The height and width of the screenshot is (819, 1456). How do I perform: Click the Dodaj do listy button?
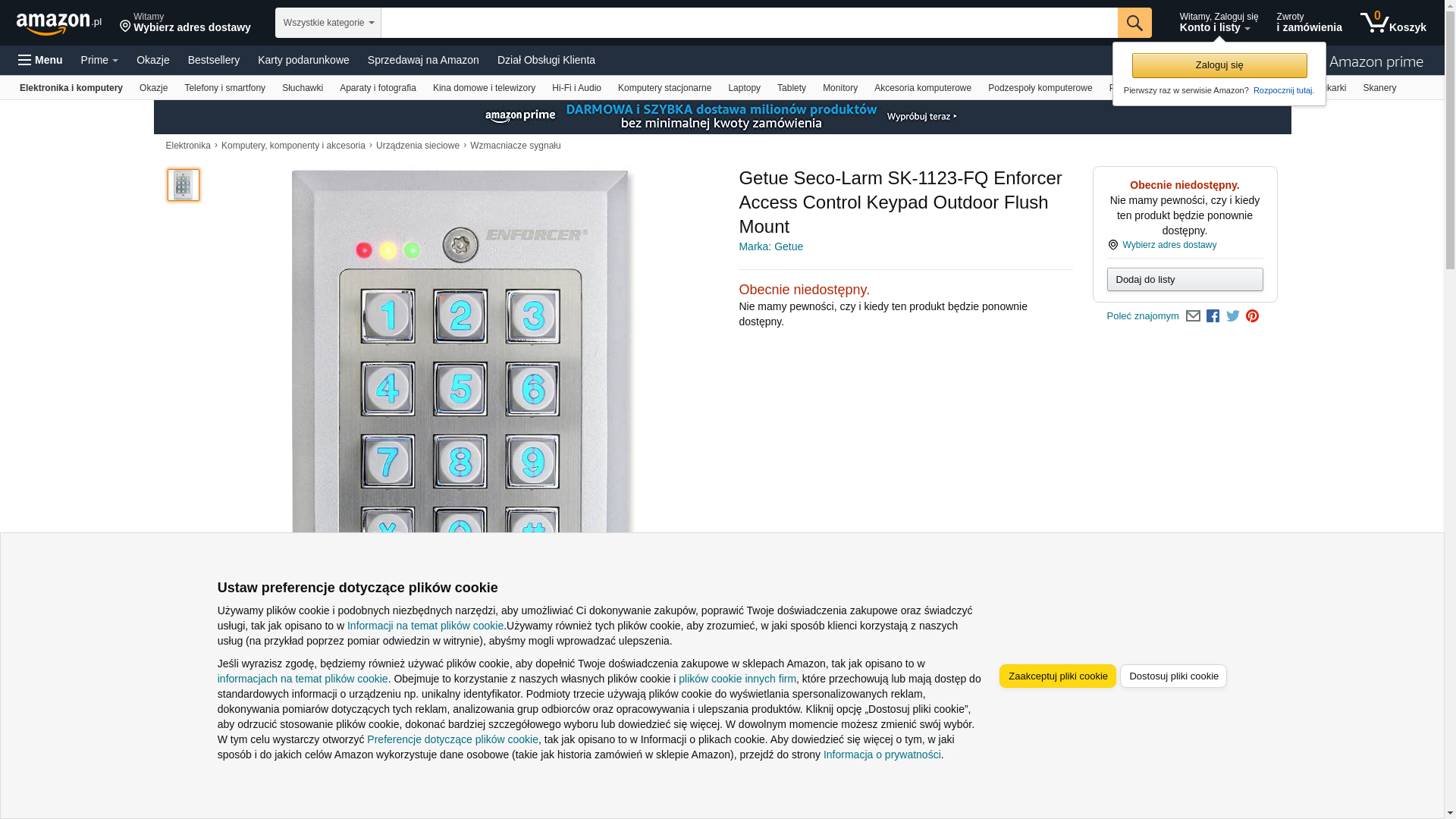[1185, 280]
